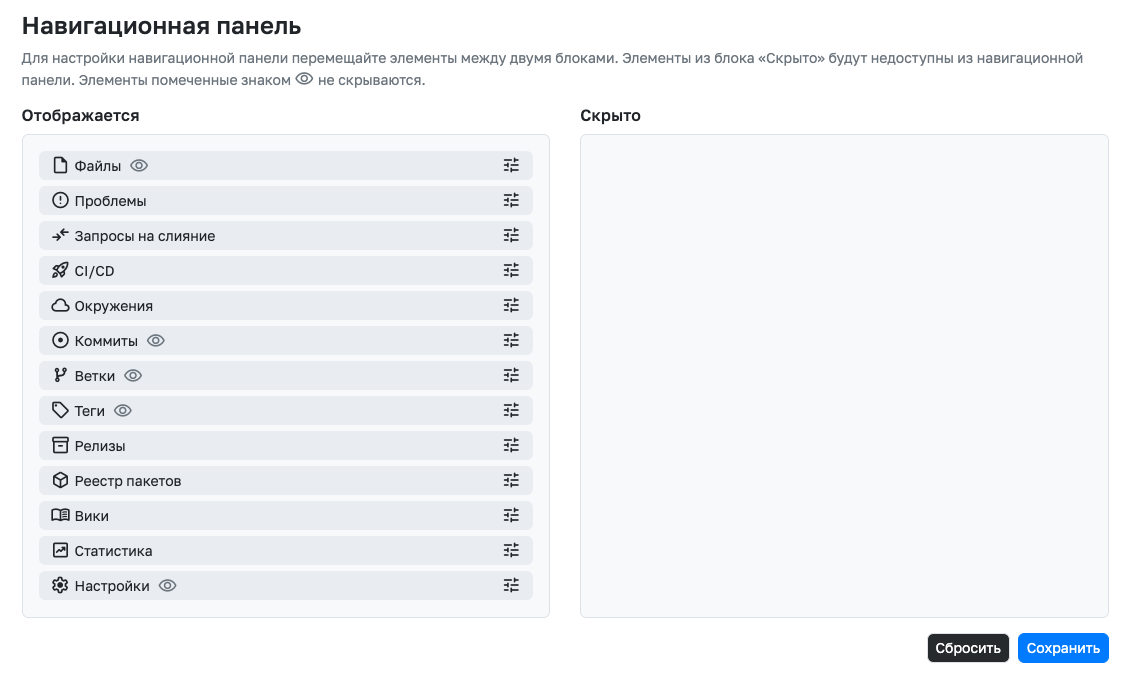Screen dimensions: 1124x678
Task: Click the branch icon beside Ветки
Action: click(x=60, y=376)
